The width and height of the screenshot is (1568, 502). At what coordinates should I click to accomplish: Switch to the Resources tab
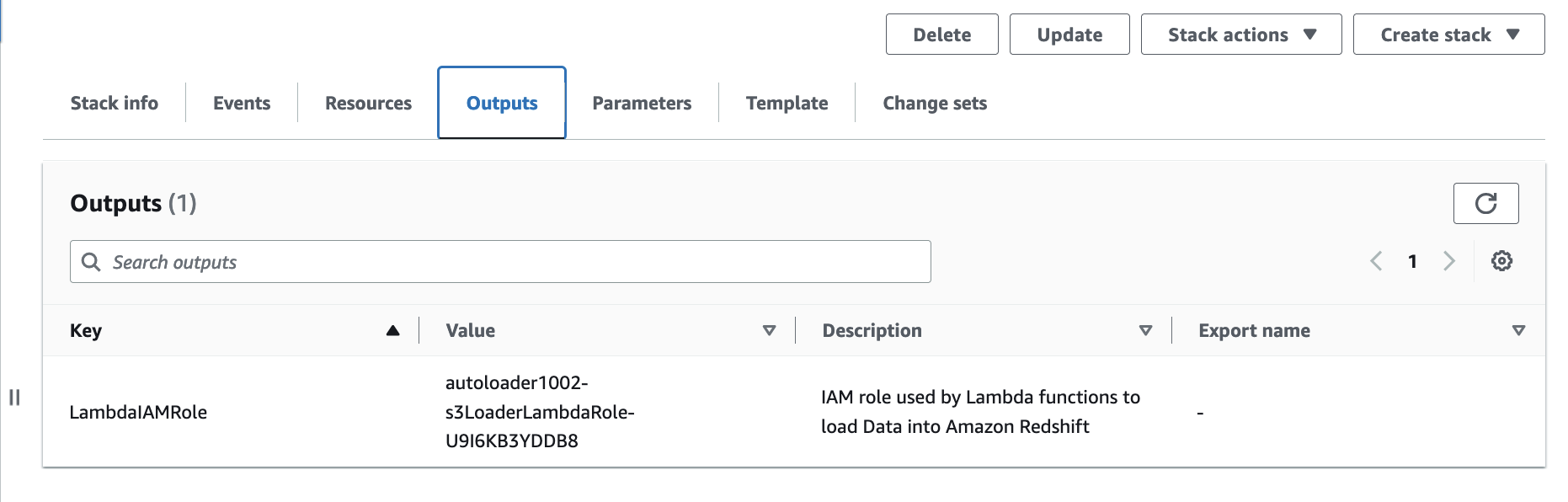[x=368, y=103]
